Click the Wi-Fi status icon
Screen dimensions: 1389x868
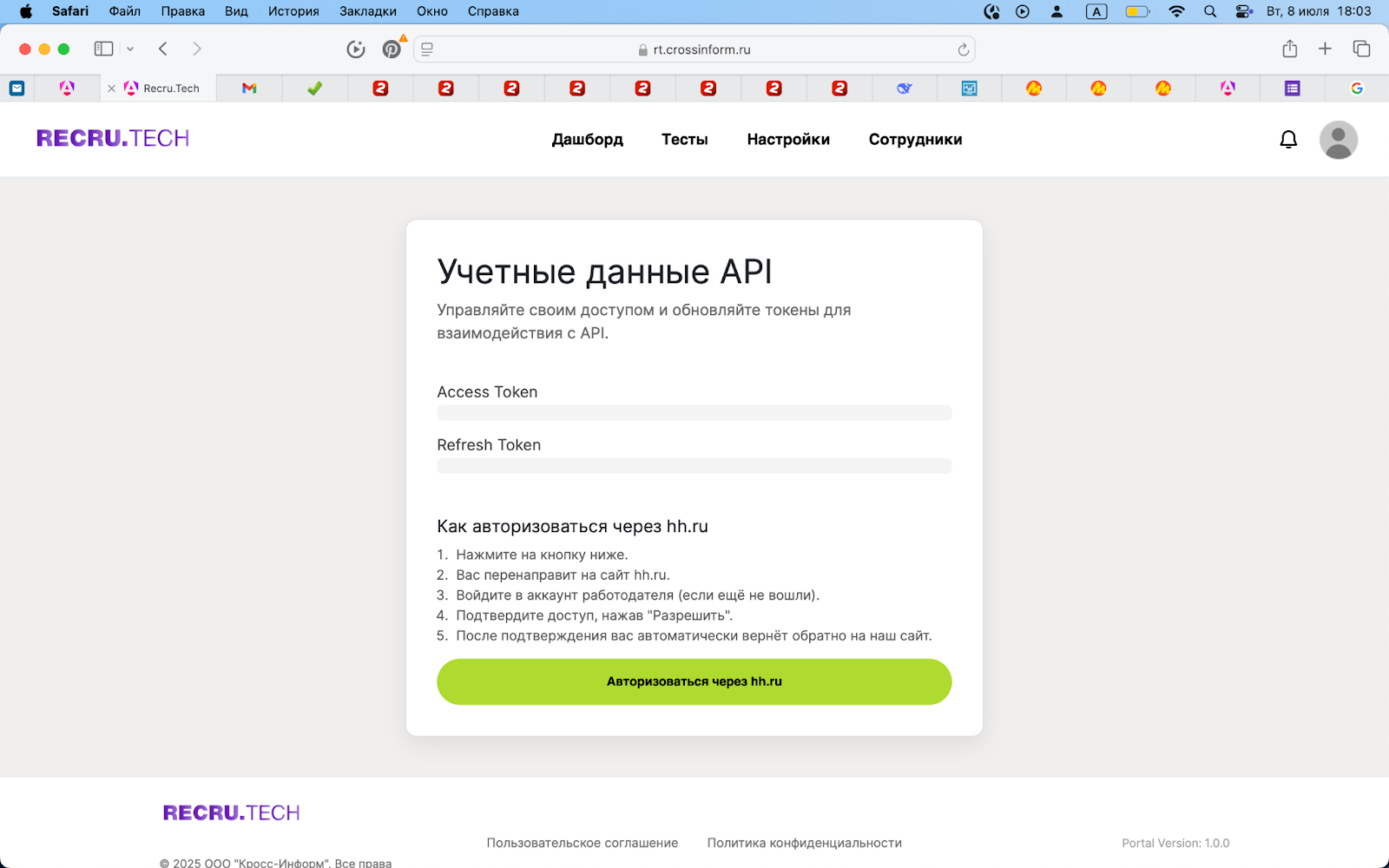(x=1176, y=11)
